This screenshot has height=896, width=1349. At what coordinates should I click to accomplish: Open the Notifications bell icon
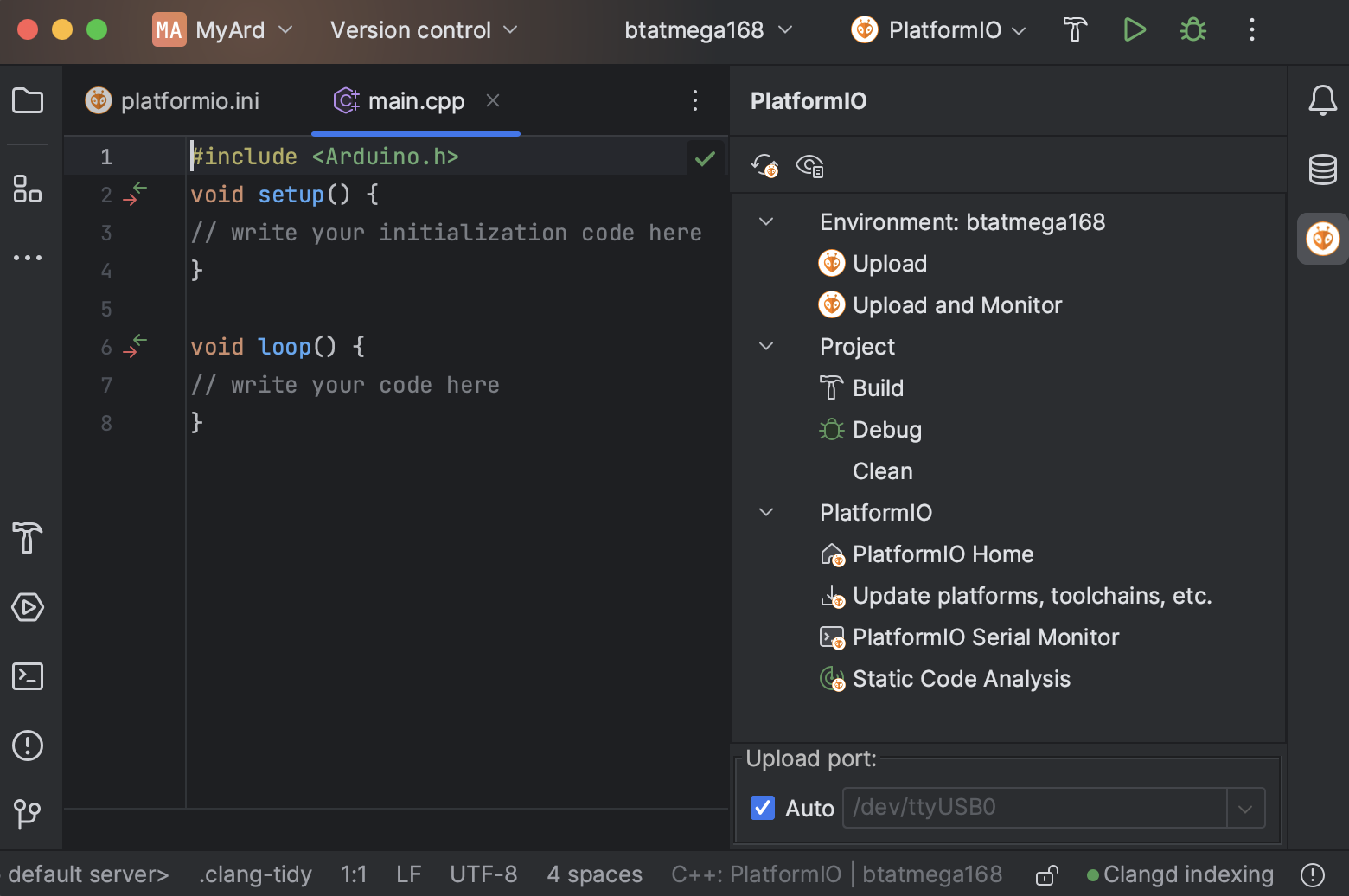[x=1322, y=100]
